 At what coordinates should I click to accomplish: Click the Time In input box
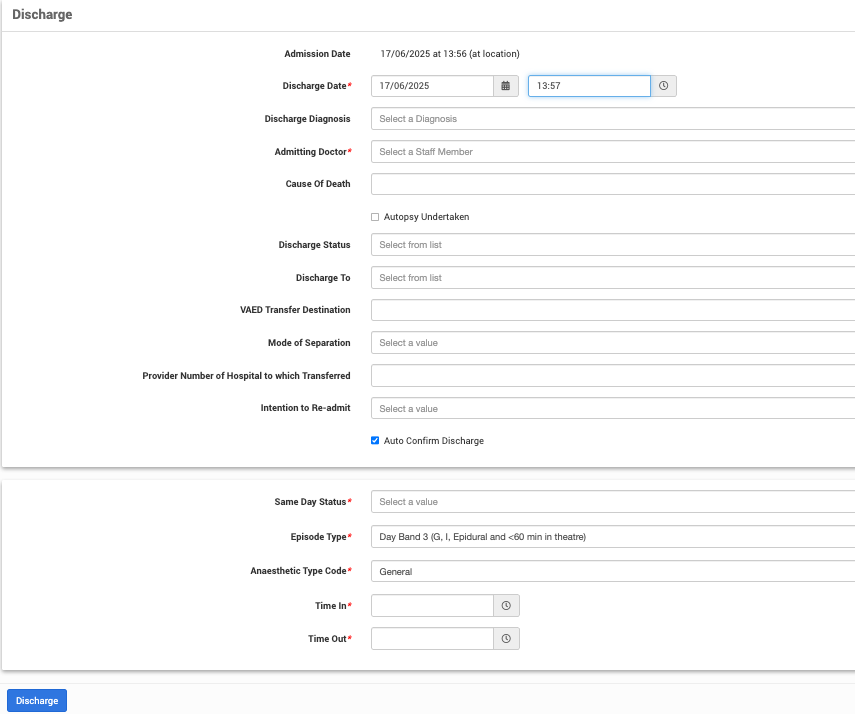[432, 606]
